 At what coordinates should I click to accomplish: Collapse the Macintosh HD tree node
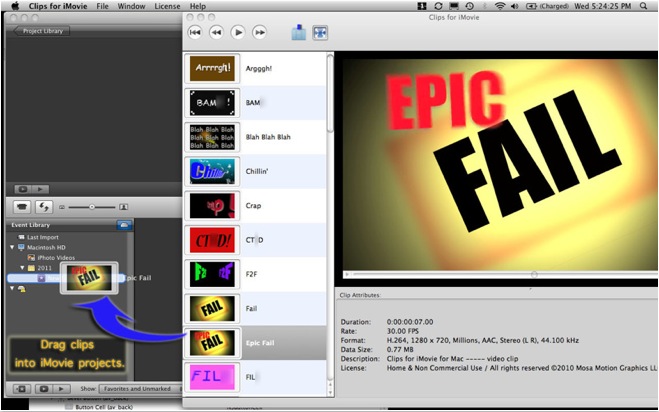12,247
